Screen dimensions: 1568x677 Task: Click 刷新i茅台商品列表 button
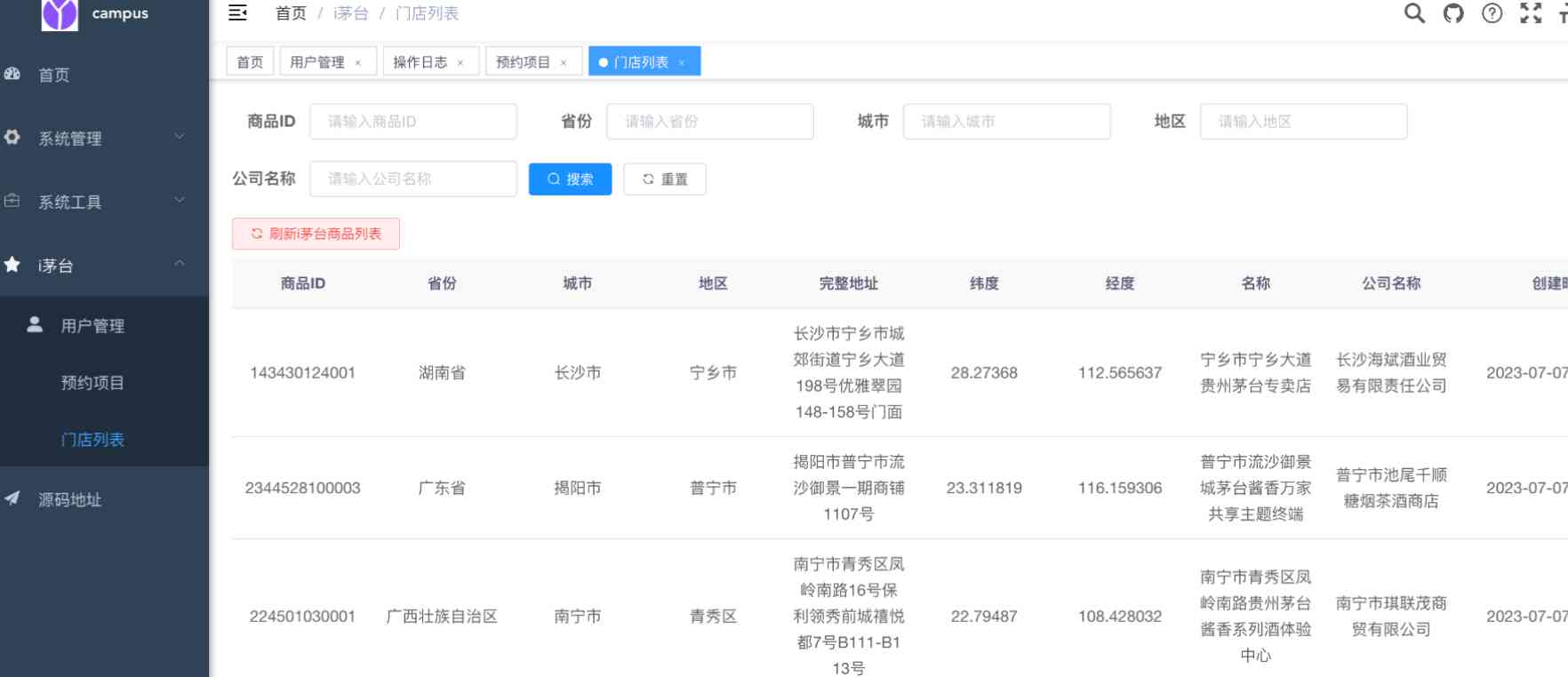tap(316, 234)
